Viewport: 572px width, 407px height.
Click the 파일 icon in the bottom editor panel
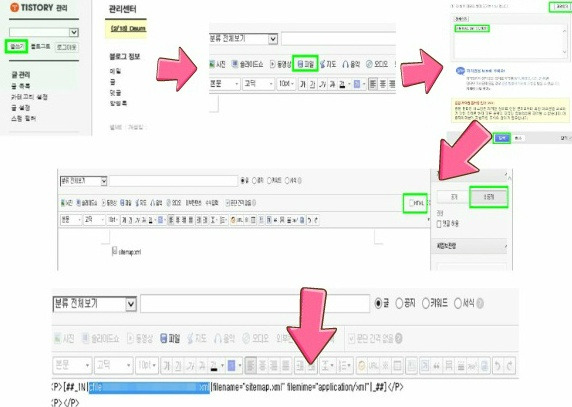tap(170, 339)
